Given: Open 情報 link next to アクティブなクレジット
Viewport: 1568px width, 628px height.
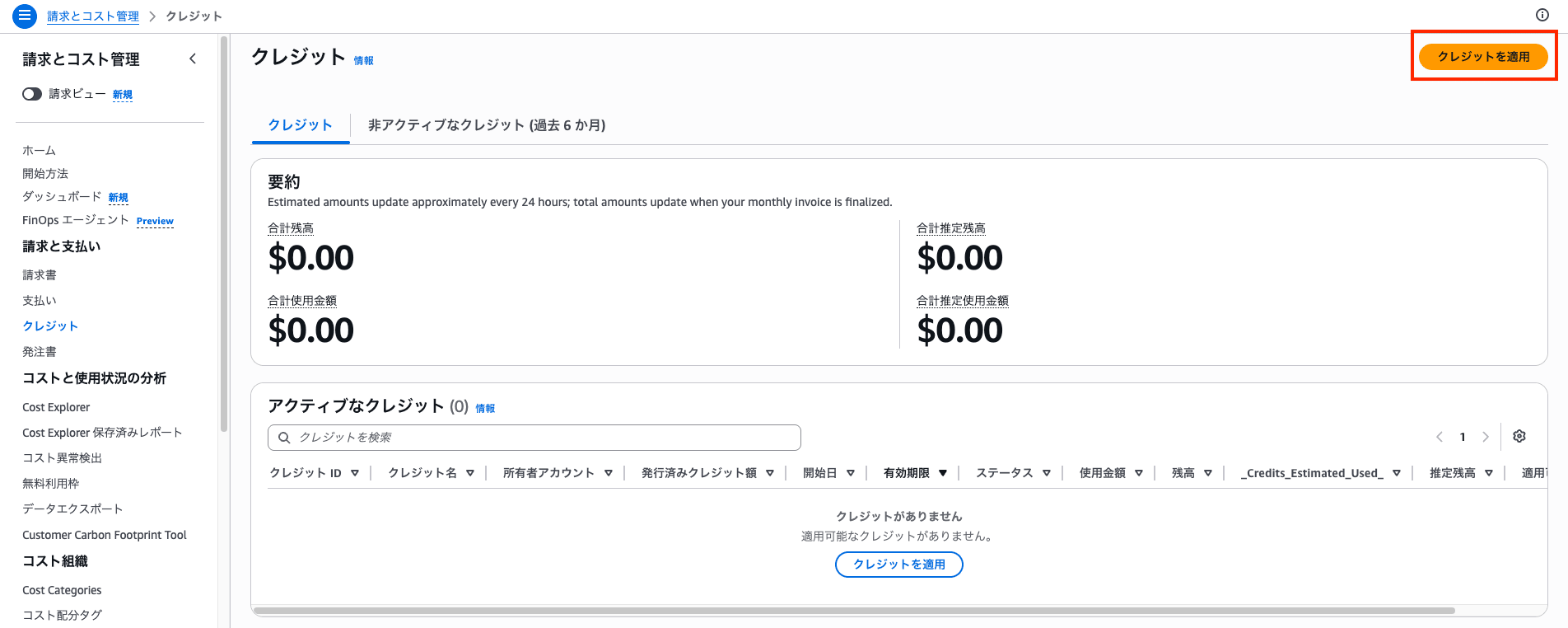Looking at the screenshot, I should tap(485, 409).
